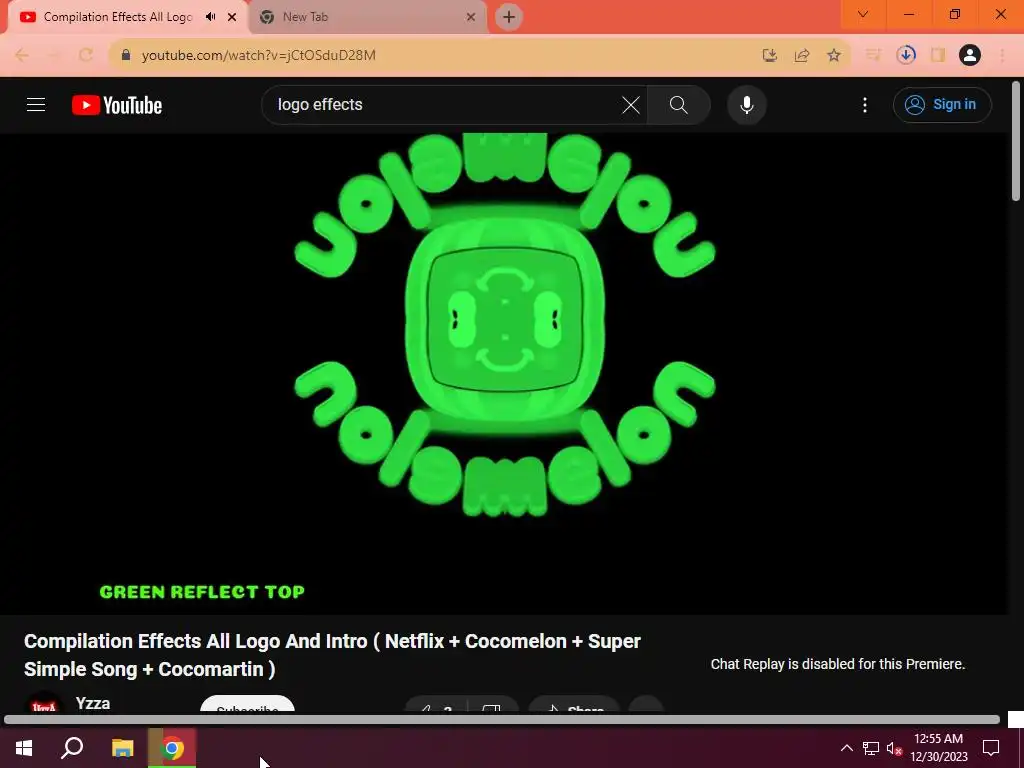The image size is (1024, 768).
Task: Clear the search text with the X
Action: 631,104
